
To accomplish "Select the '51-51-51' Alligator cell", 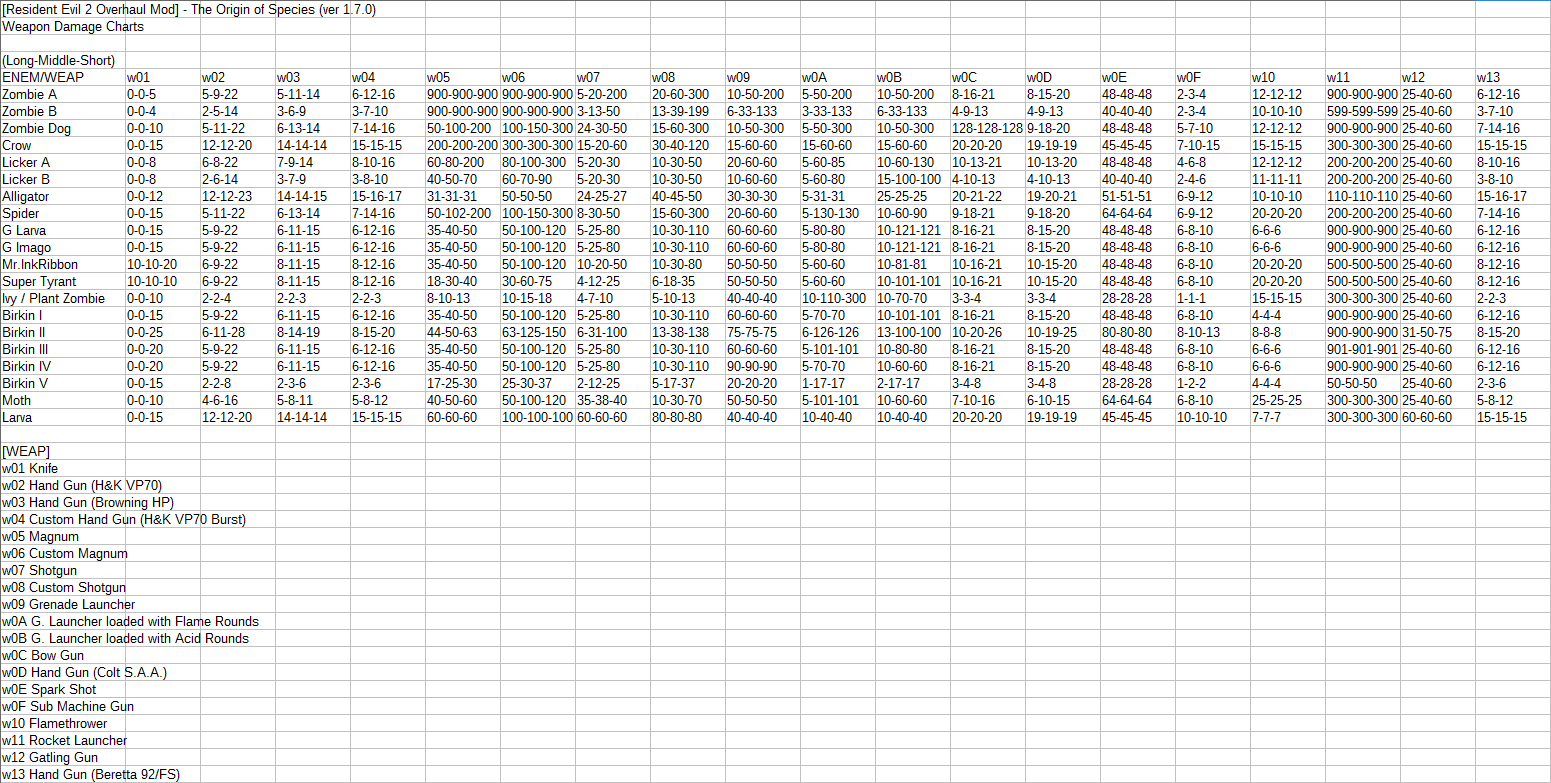I will tap(1138, 196).
